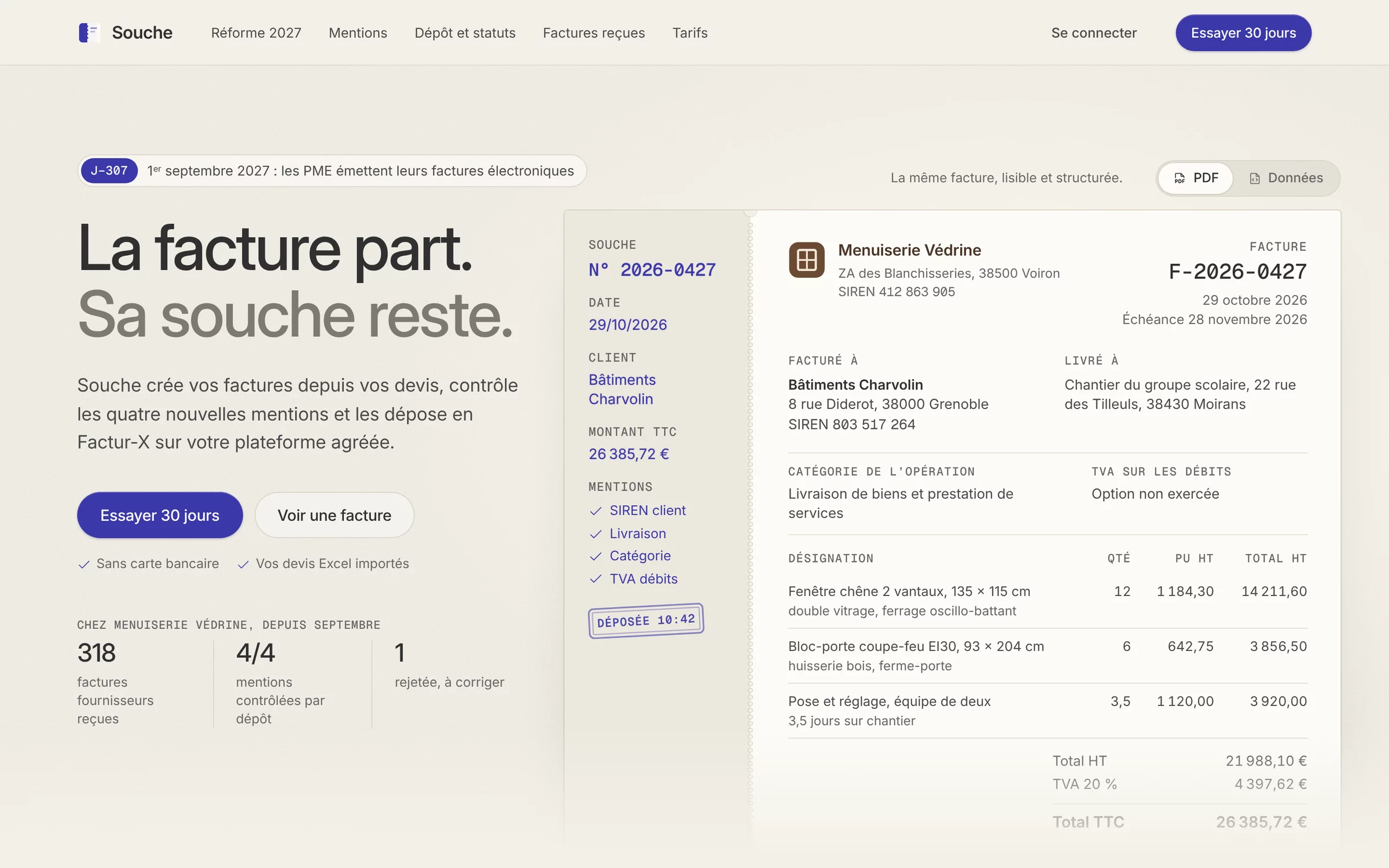This screenshot has height=868, width=1389.
Task: Click the 1er septembre 2027 announcement text
Action: tap(361, 171)
